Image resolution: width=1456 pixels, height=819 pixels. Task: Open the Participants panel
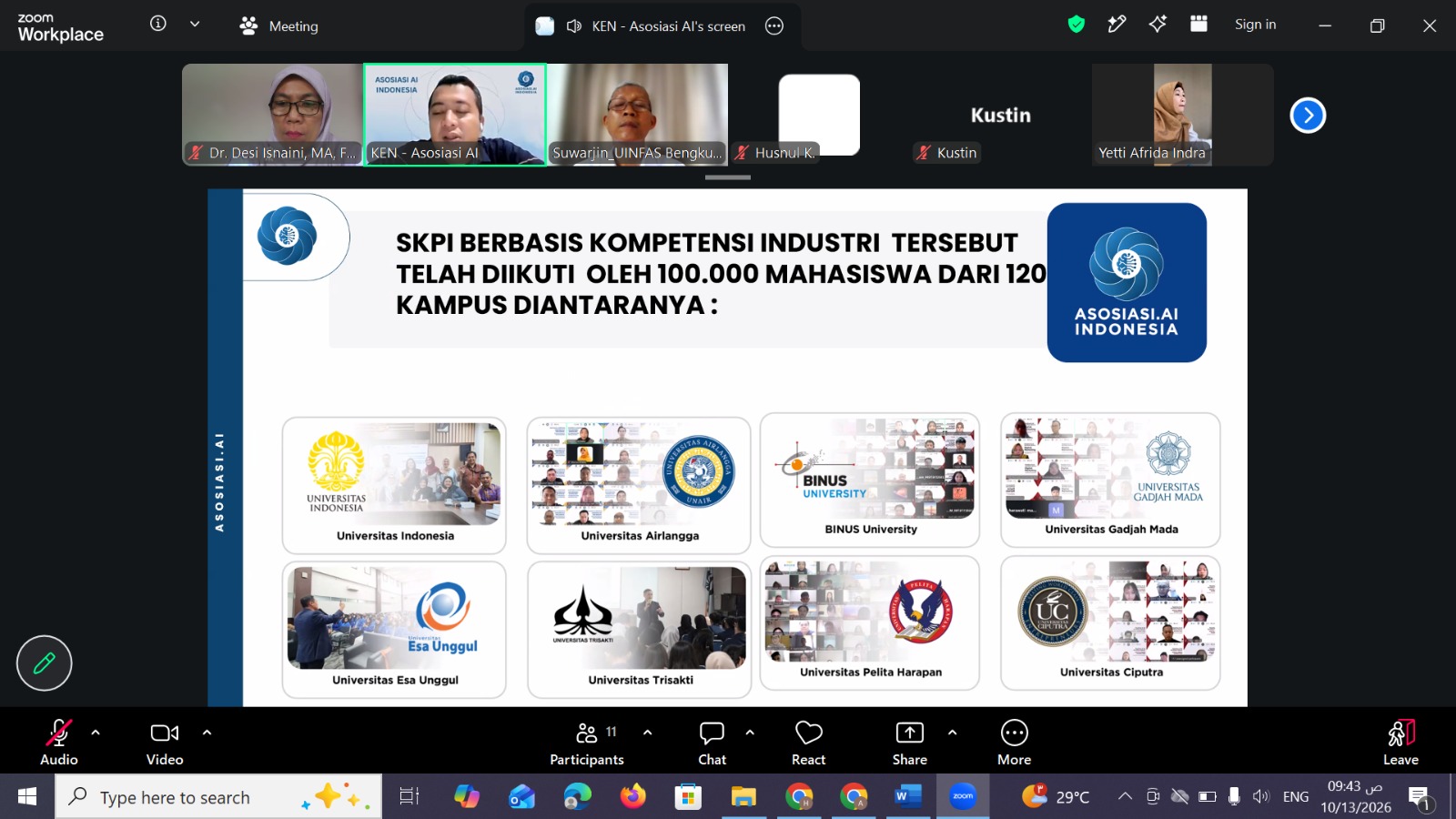click(x=587, y=743)
